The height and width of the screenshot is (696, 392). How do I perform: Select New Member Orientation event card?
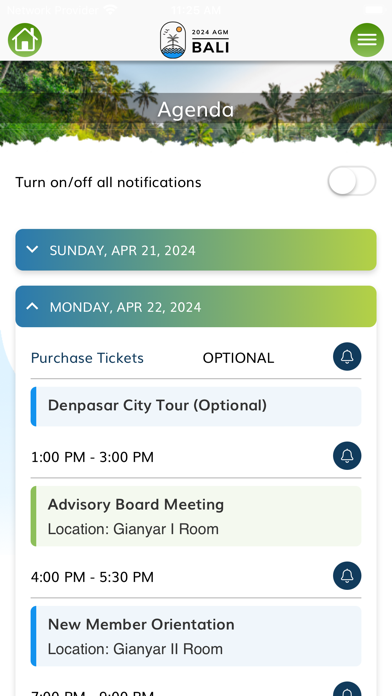point(196,636)
